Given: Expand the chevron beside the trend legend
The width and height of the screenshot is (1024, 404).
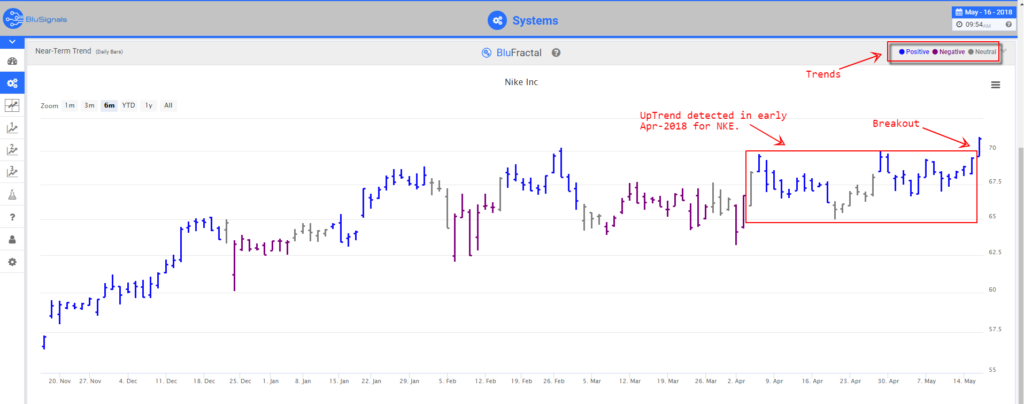Looking at the screenshot, I should pyautogui.click(x=1004, y=52).
